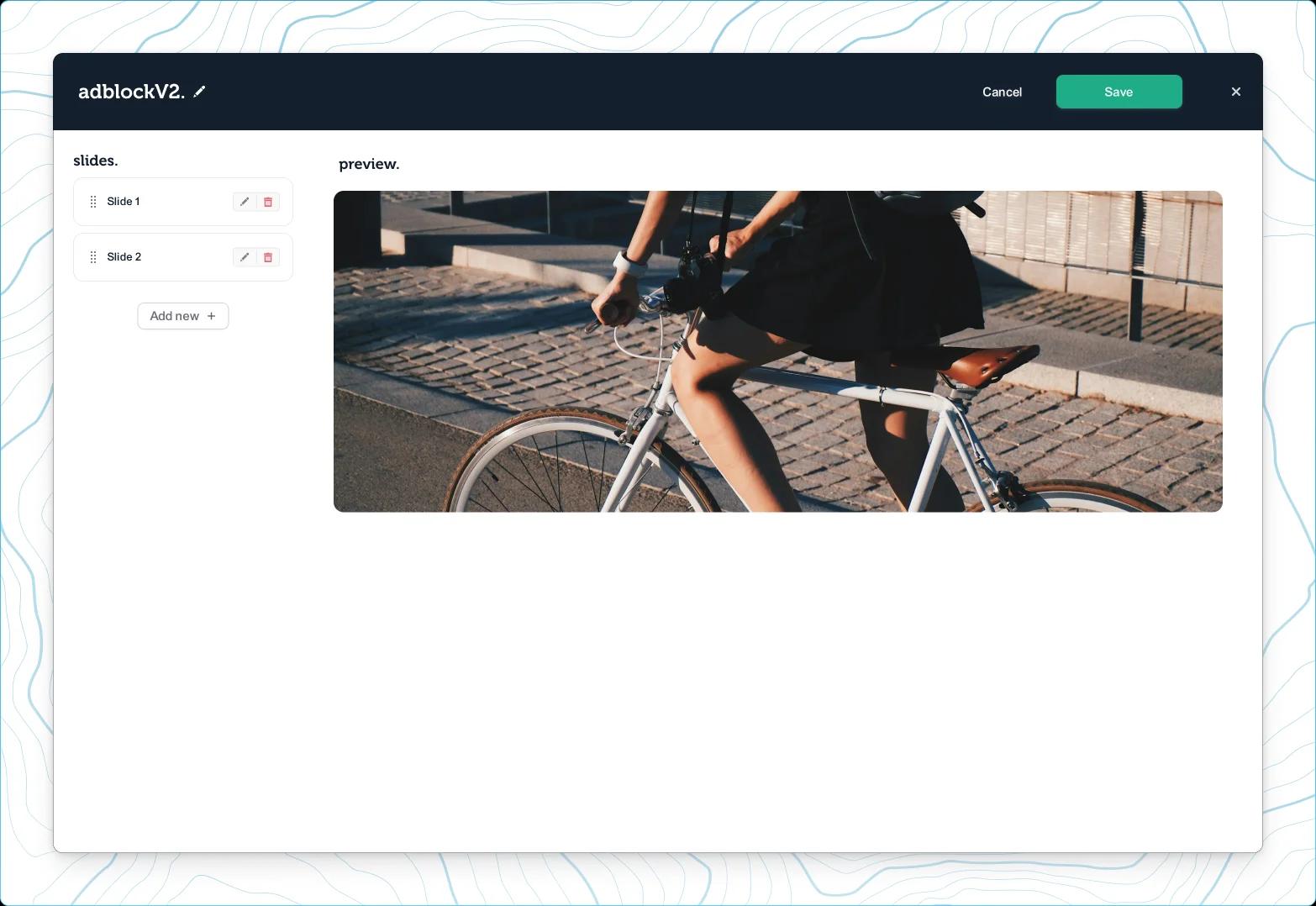Click the cyclist preview image
This screenshot has height=906, width=1316.
tap(778, 351)
